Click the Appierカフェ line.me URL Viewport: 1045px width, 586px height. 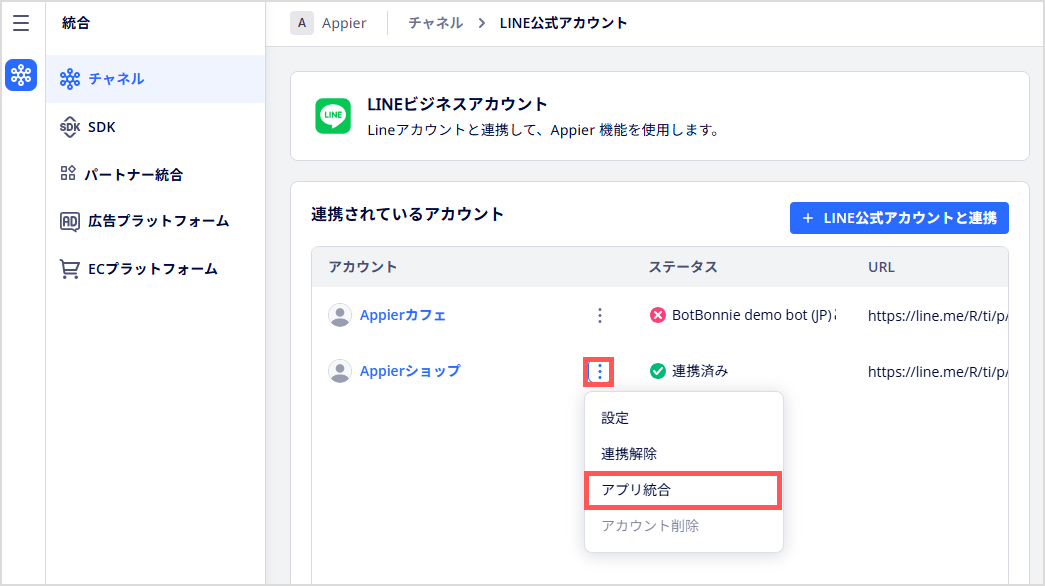(938, 315)
